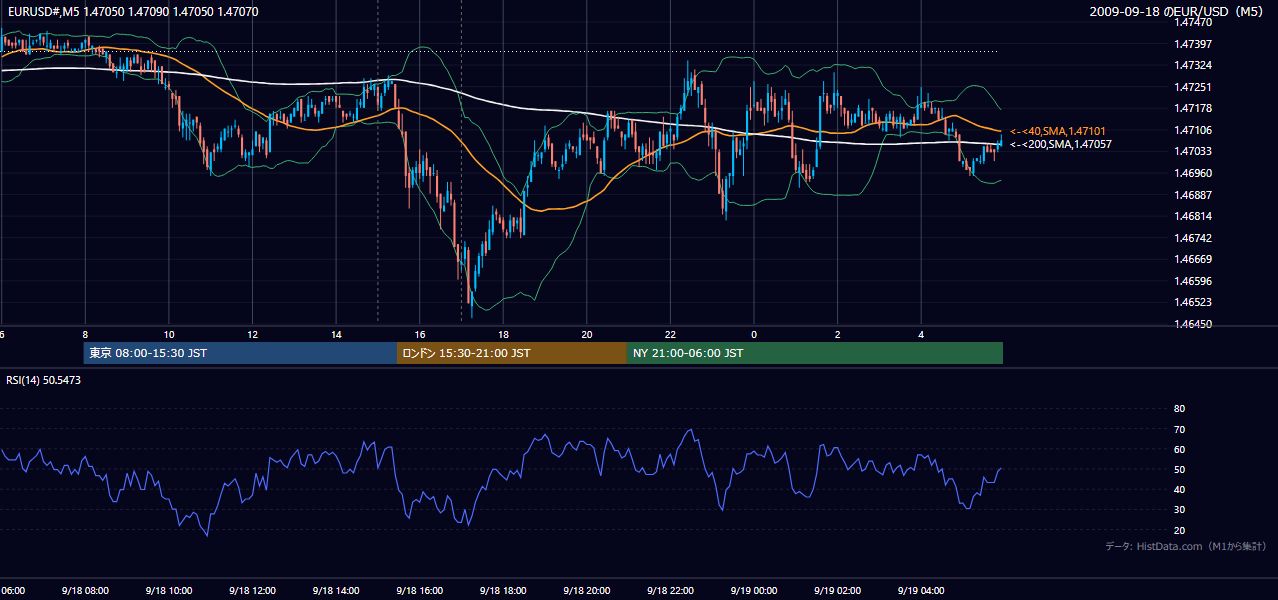Screen dimensions: 1278x600
Task: Click hour label 22 under price chart
Action: click(x=670, y=335)
